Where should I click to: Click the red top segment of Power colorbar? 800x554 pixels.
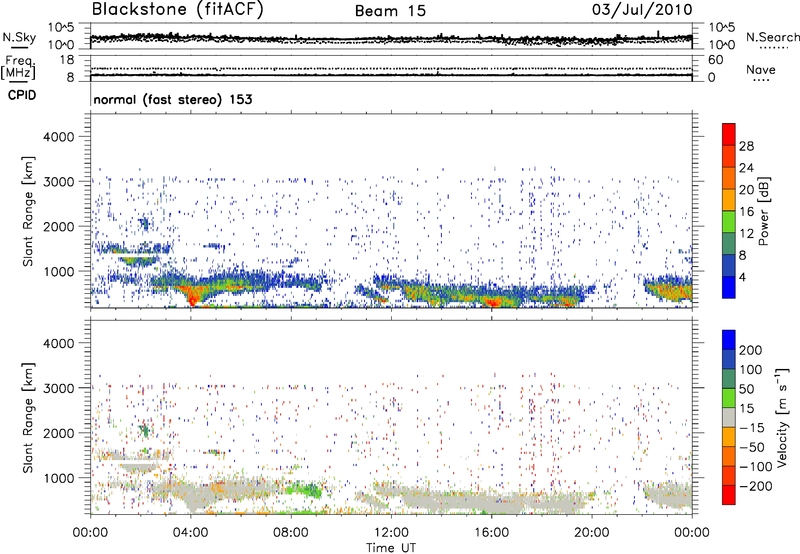[x=729, y=134]
